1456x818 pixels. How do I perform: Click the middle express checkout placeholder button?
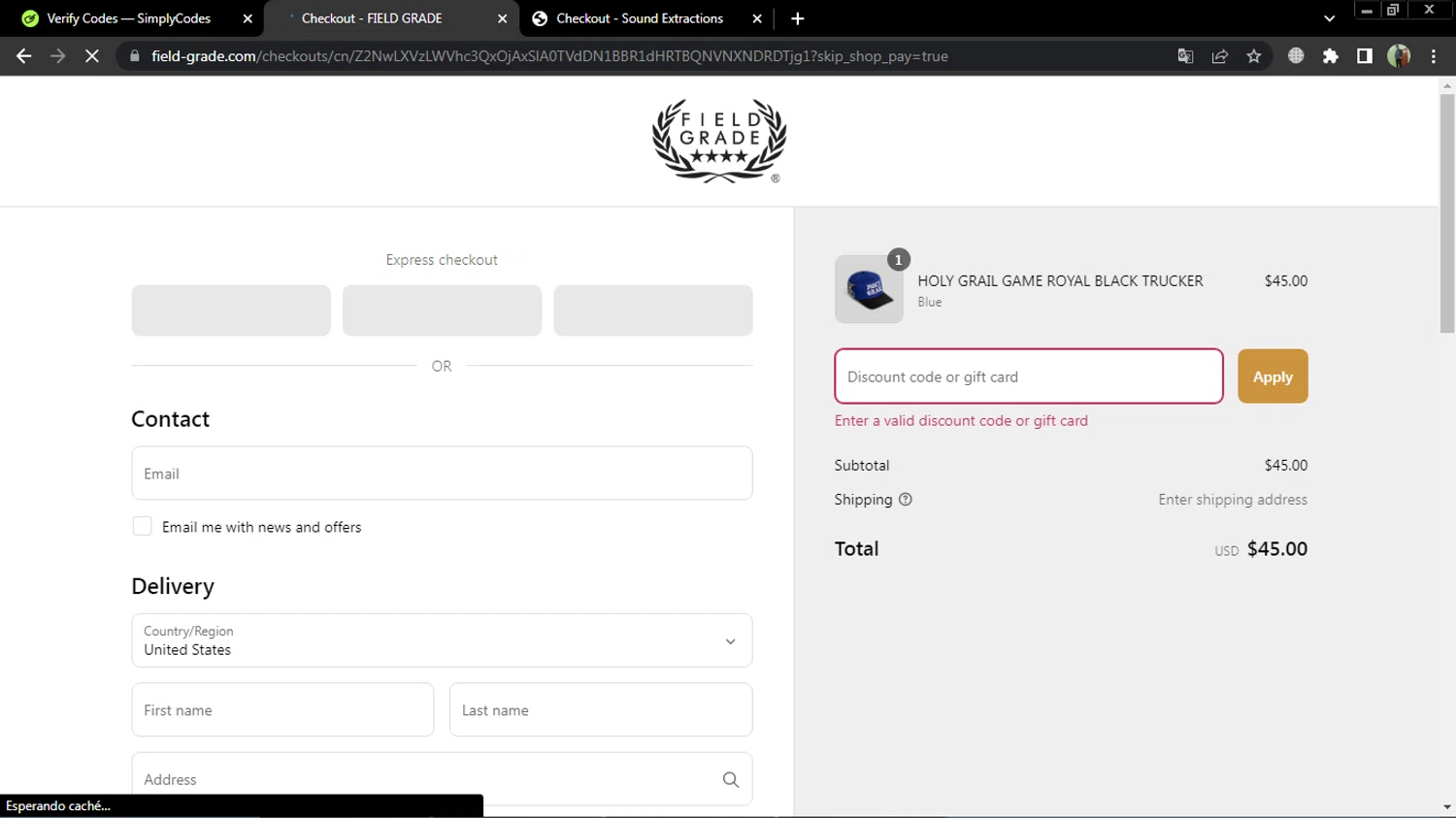[442, 311]
